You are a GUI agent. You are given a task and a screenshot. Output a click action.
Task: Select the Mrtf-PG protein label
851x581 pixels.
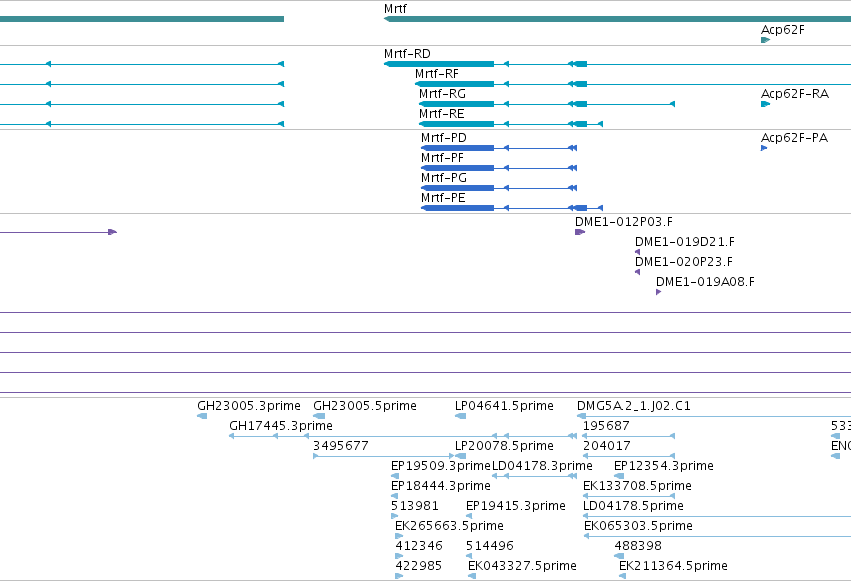point(444,178)
